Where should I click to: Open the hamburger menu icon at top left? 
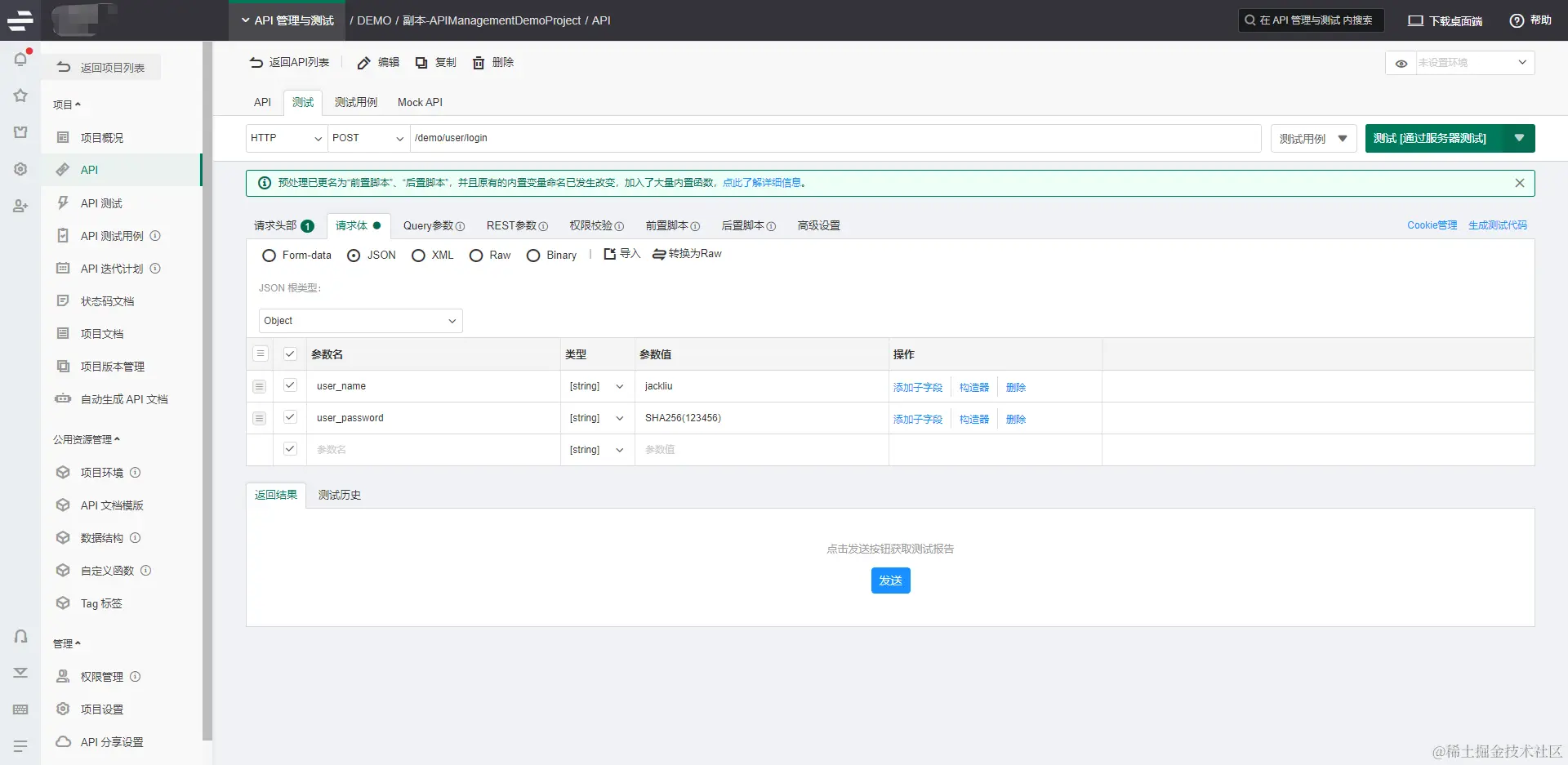pos(20,20)
